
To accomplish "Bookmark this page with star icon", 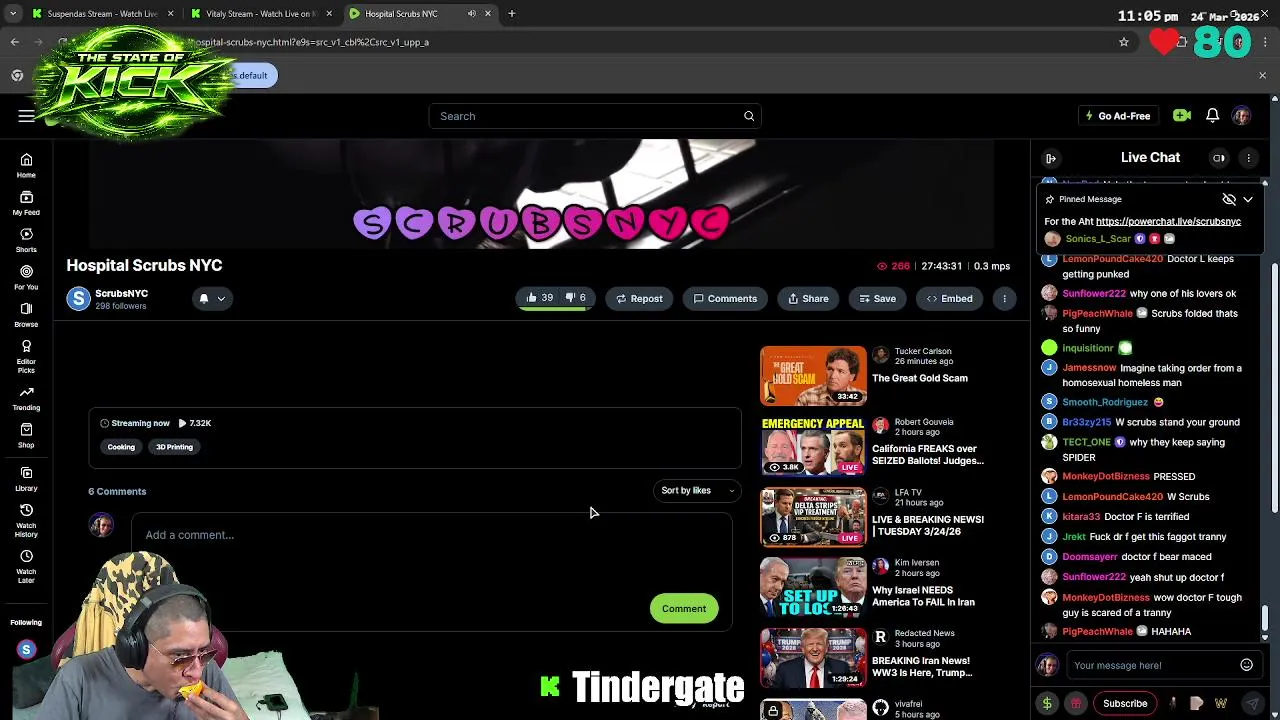I will pyautogui.click(x=1124, y=42).
